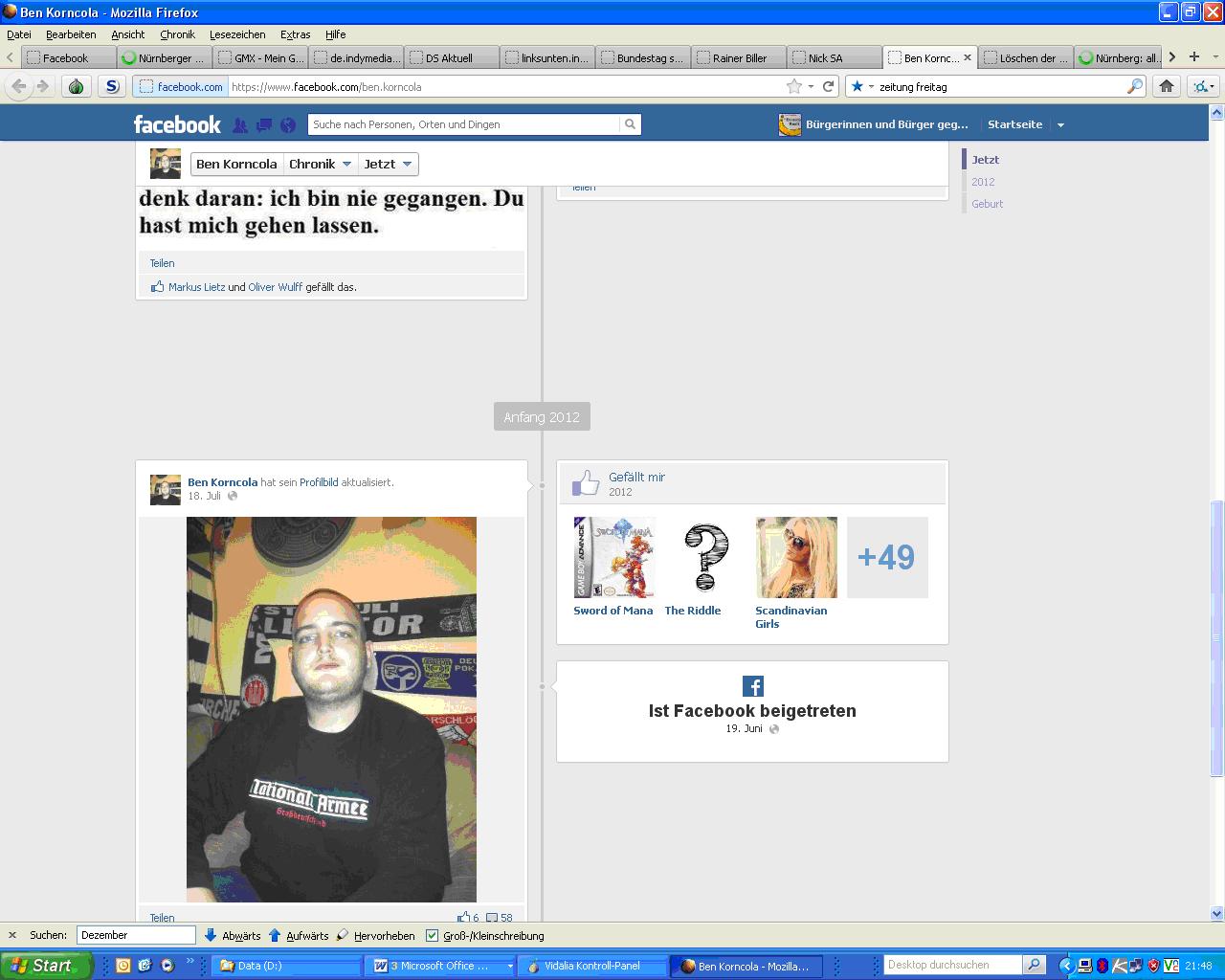Open the Facebook messages icon
This screenshot has height=980, width=1225.
tap(264, 124)
